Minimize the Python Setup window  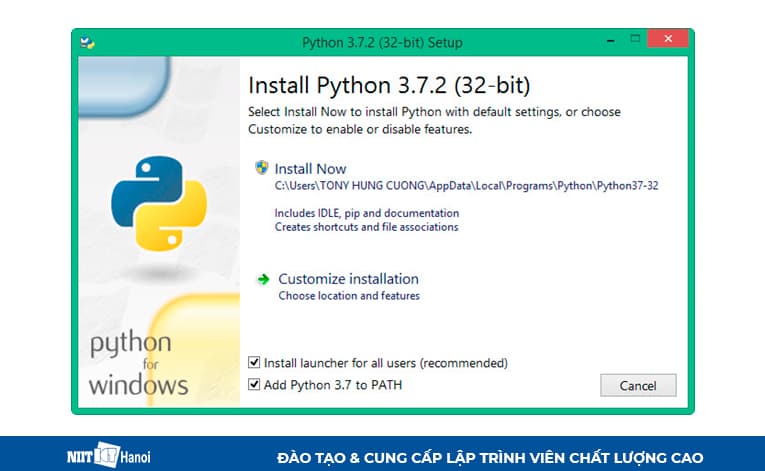pyautogui.click(x=610, y=40)
